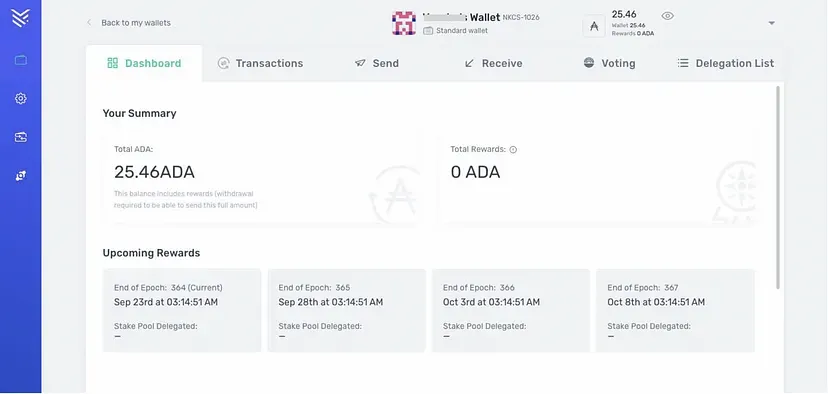Click the dashboard vertical scrollbar

[778, 187]
